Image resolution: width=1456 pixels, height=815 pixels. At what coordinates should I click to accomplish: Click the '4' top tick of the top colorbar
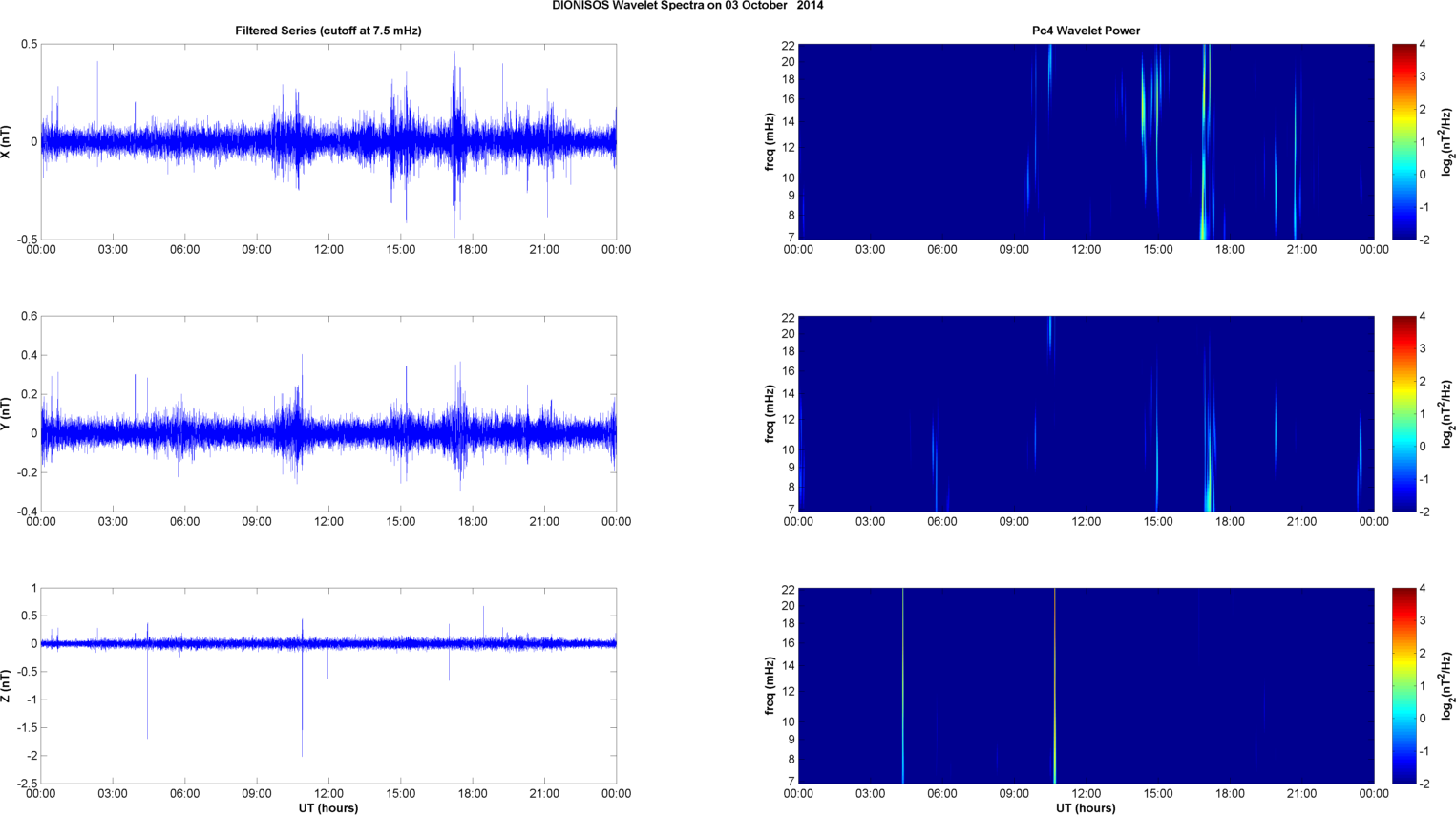pos(1423,45)
